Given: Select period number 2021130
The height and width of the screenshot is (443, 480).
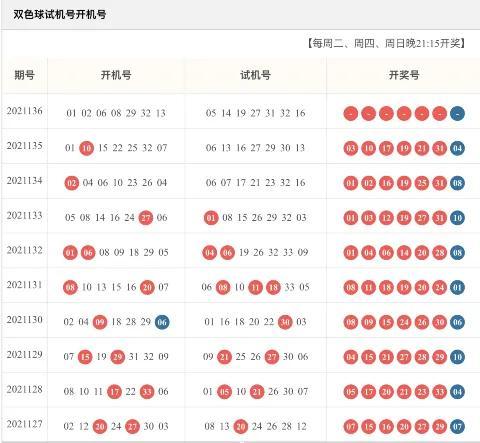Looking at the screenshot, I should tap(25, 320).
